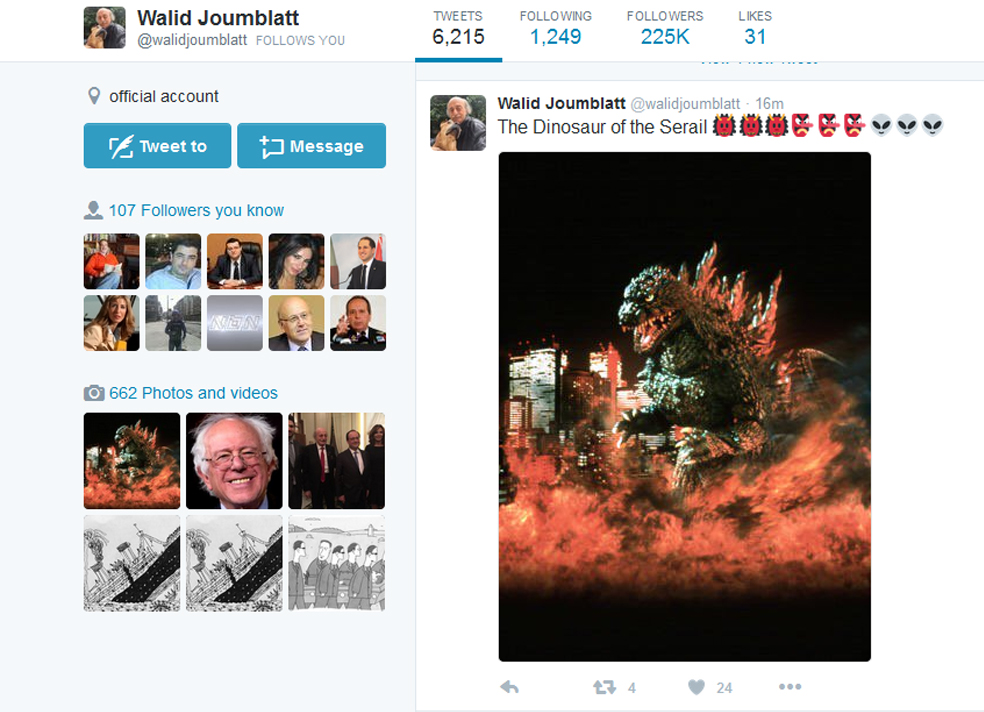Open the Tweets 6,215 tab
This screenshot has width=984, height=712.
[x=458, y=29]
